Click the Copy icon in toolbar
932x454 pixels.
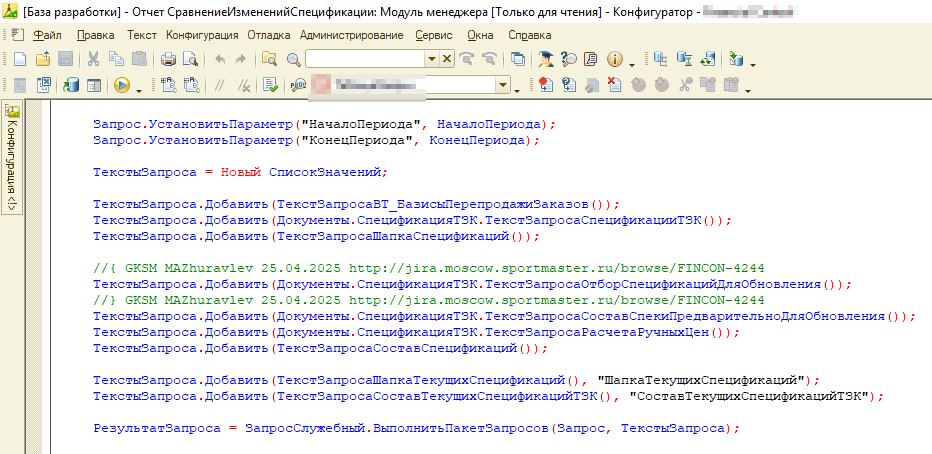tap(116, 59)
